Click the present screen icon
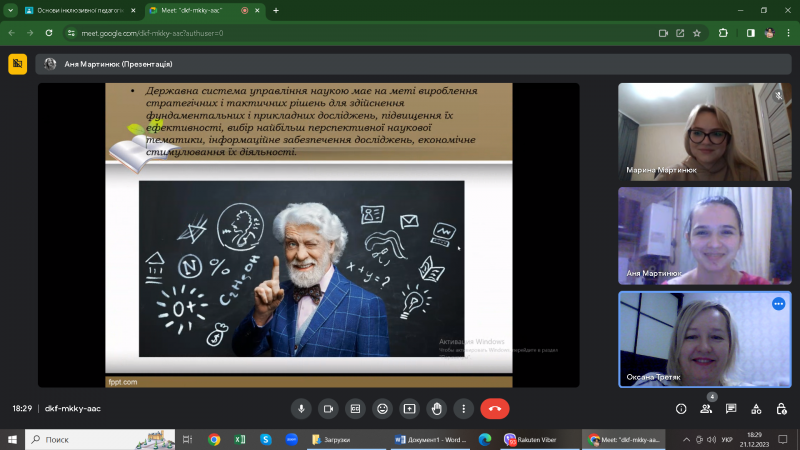The width and height of the screenshot is (800, 450). click(x=409, y=408)
